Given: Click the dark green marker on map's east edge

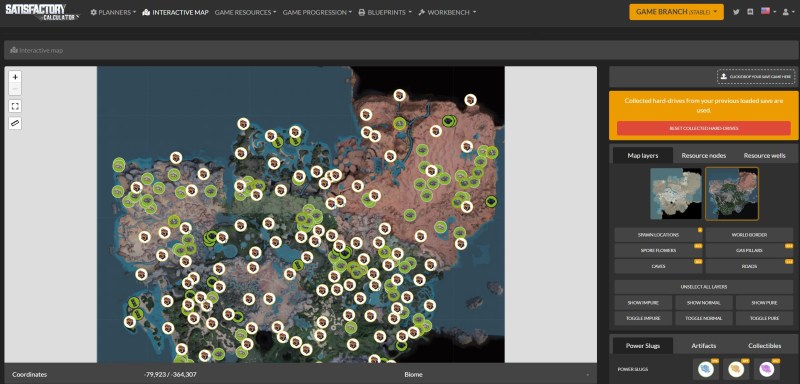Looking at the screenshot, I should [x=491, y=201].
